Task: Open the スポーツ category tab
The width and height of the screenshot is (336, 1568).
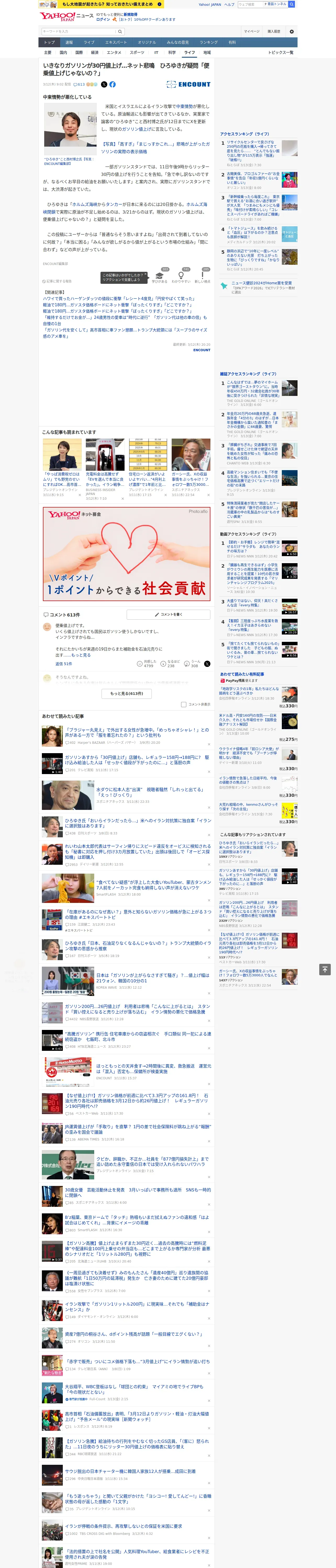Action: coord(137,52)
